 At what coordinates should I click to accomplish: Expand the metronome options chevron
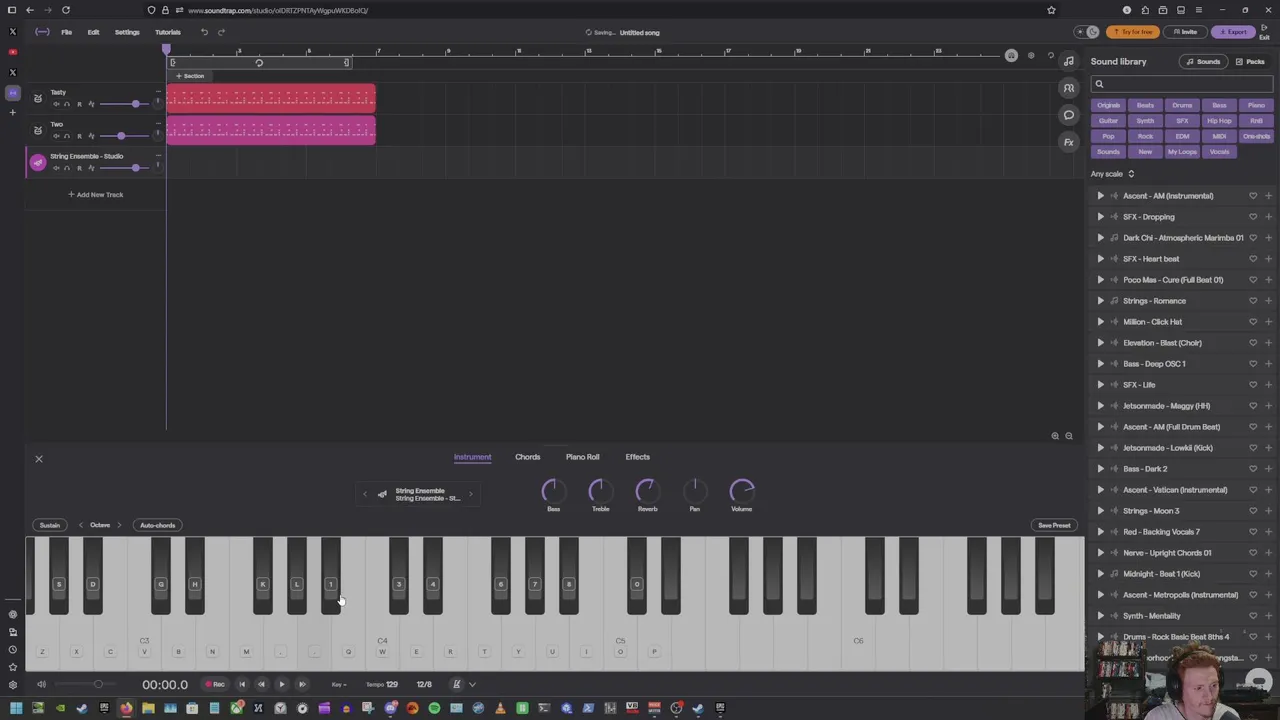click(472, 684)
